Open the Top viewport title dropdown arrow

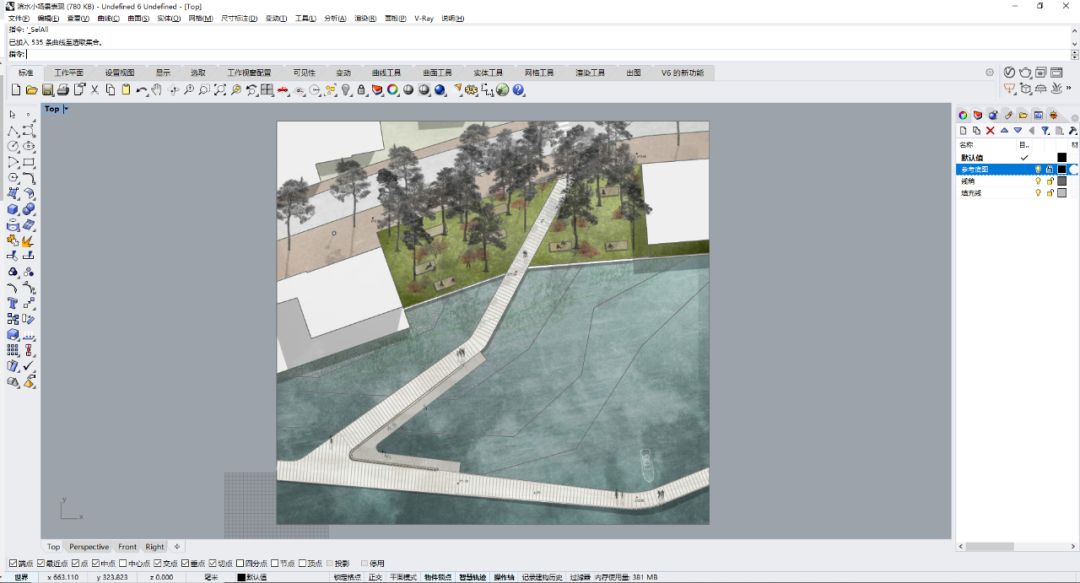coord(65,109)
